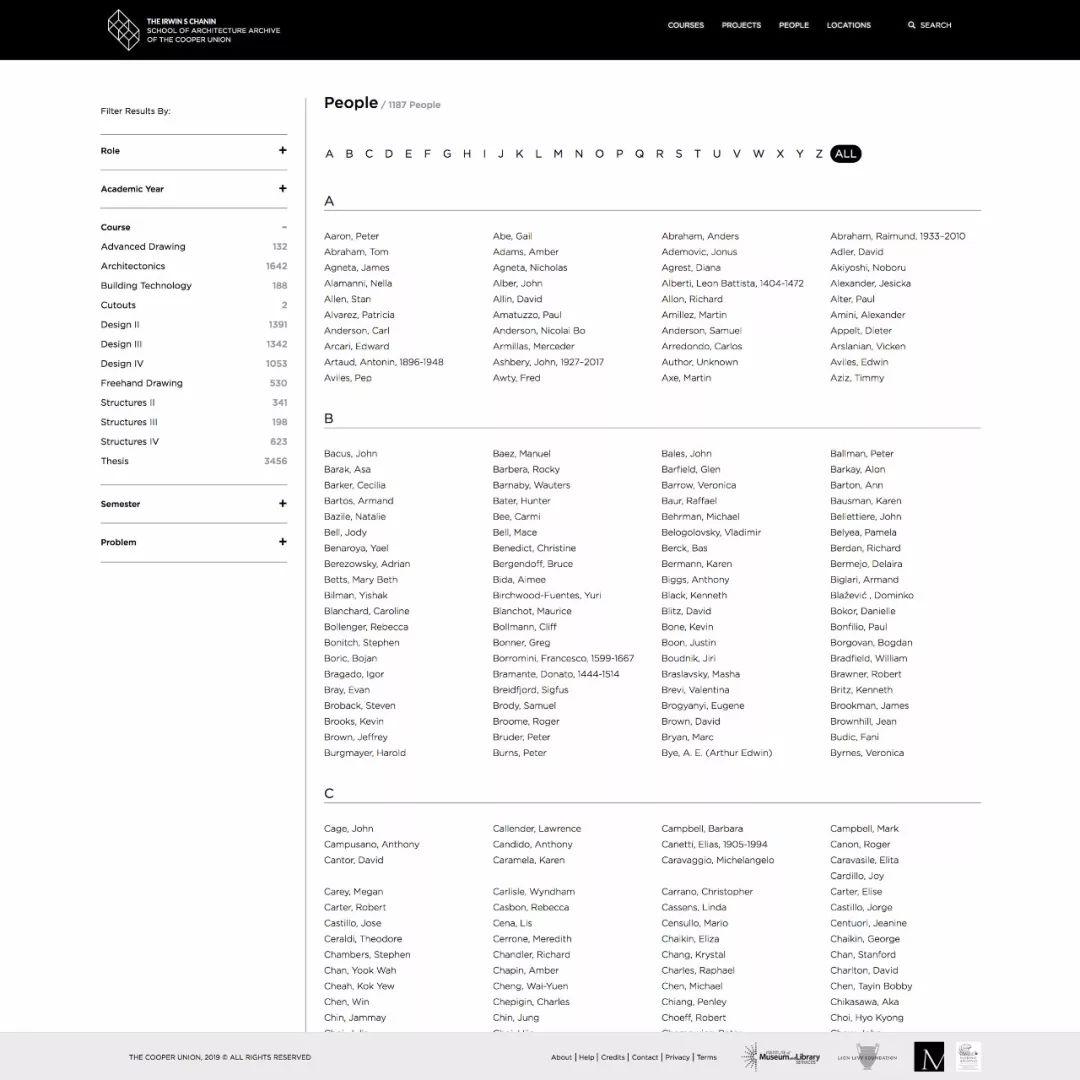Open Bacus, John's page
This screenshot has width=1080, height=1080.
351,453
